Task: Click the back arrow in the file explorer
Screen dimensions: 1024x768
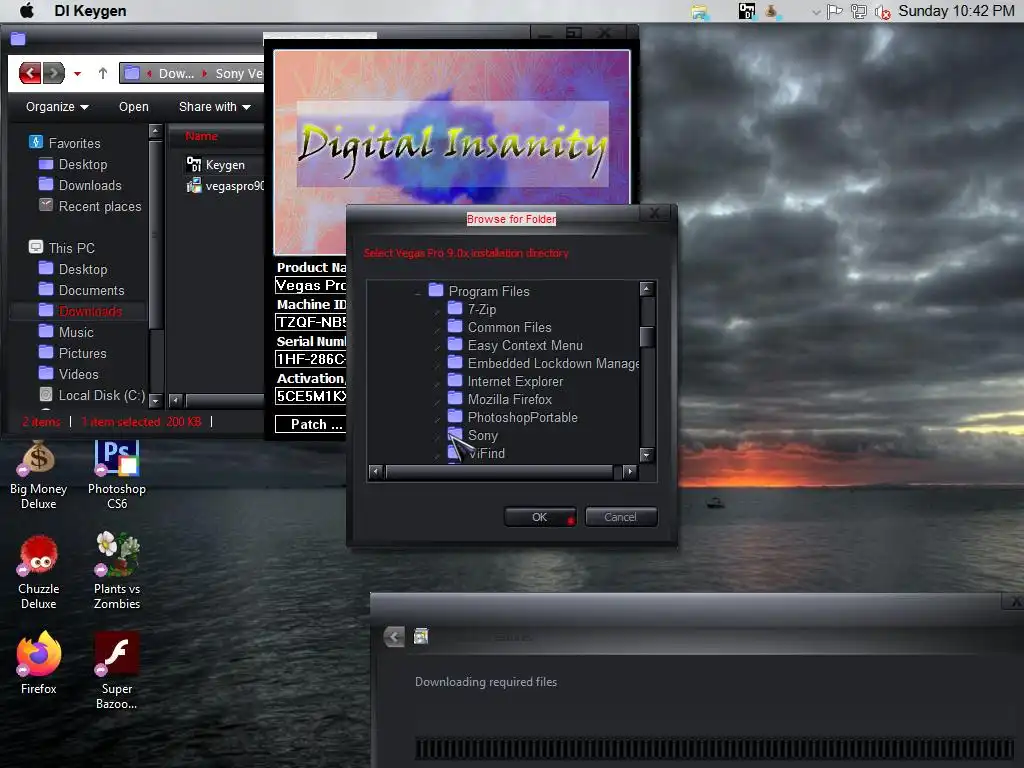Action: tap(30, 73)
